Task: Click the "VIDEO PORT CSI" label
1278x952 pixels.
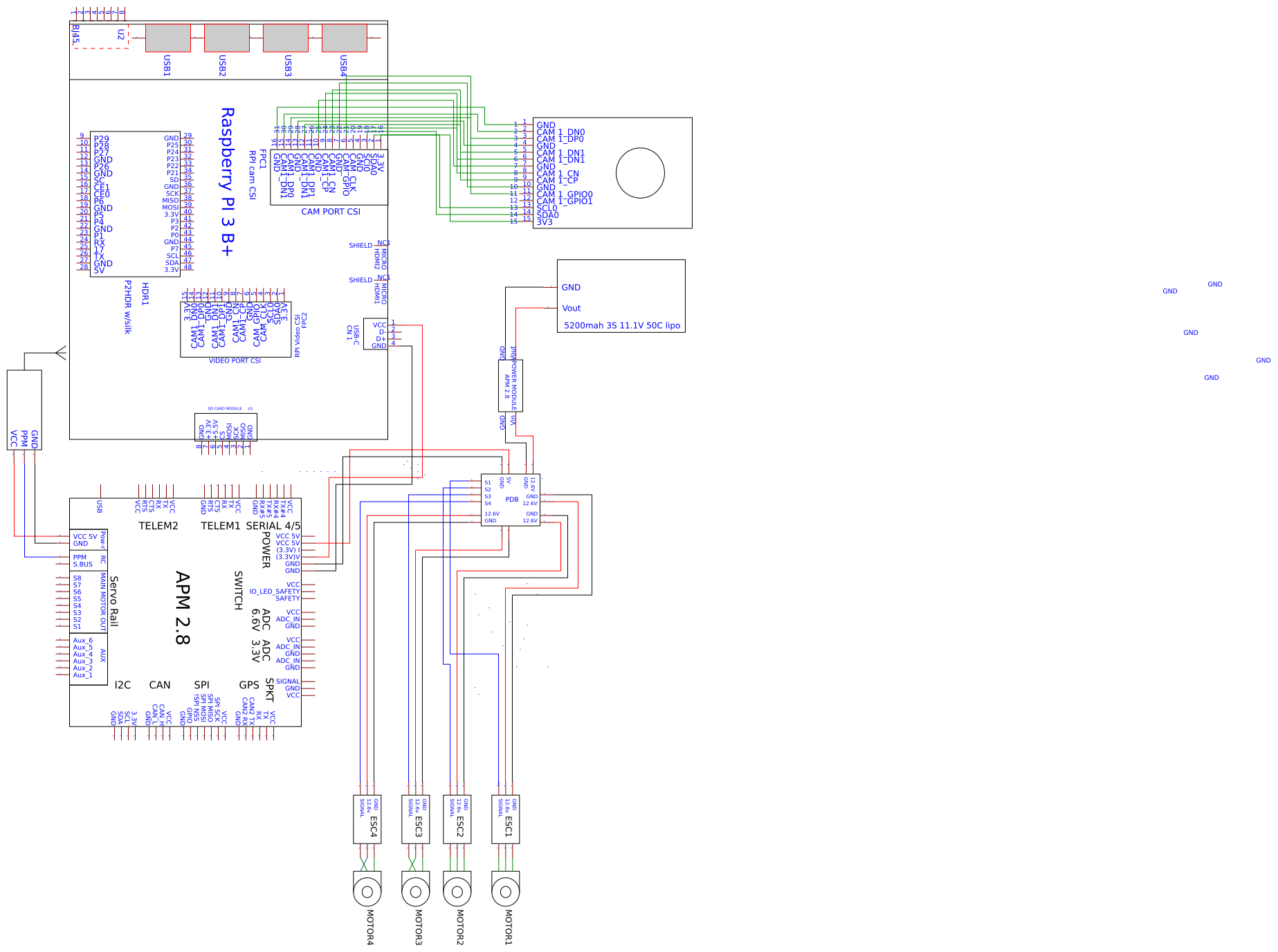Action: 235,360
